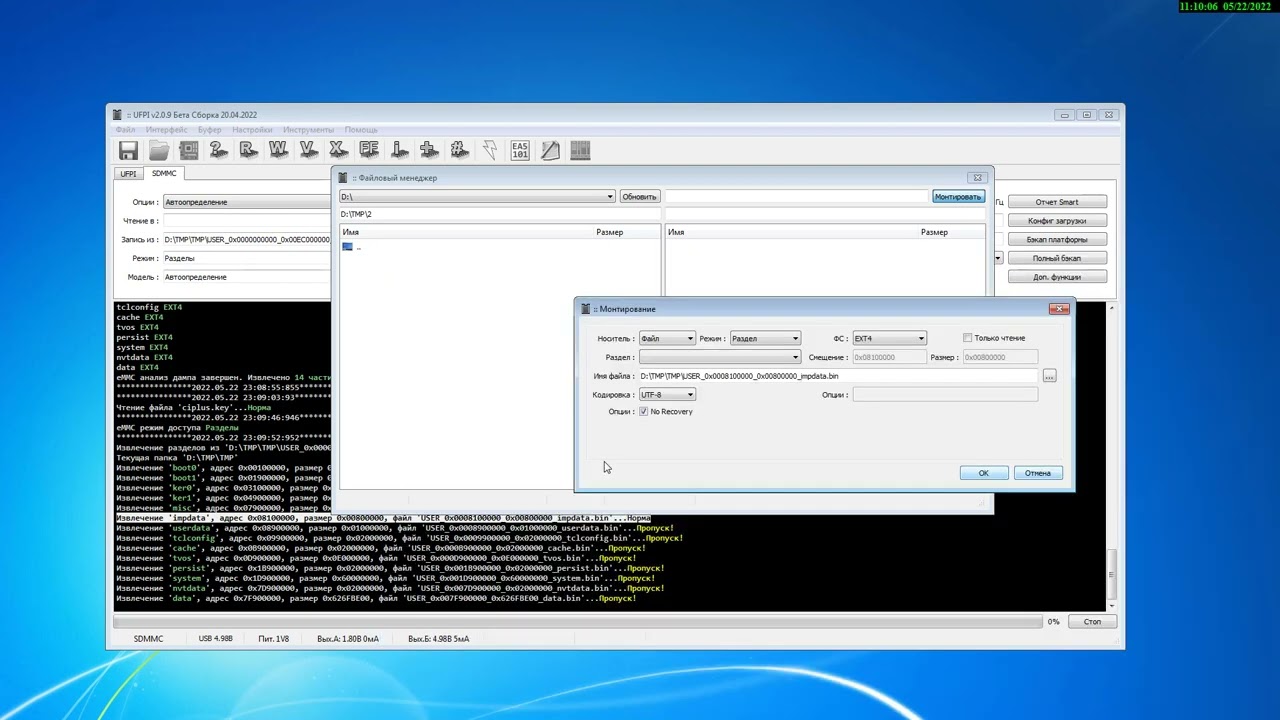Switch to the UFPI tab
The height and width of the screenshot is (720, 1280).
click(x=129, y=174)
